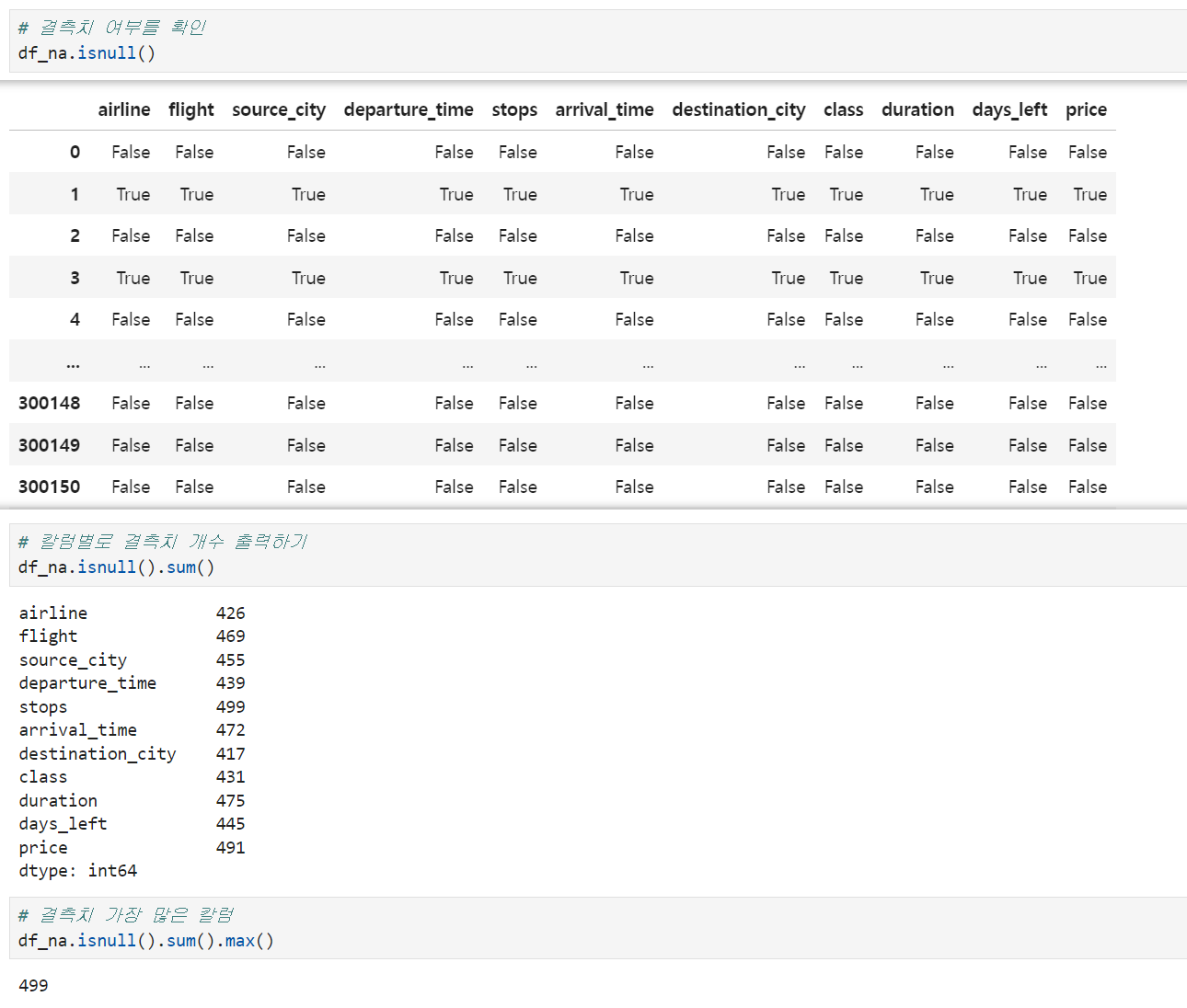The width and height of the screenshot is (1187, 1008).
Task: Select the stops column header
Action: (x=514, y=109)
